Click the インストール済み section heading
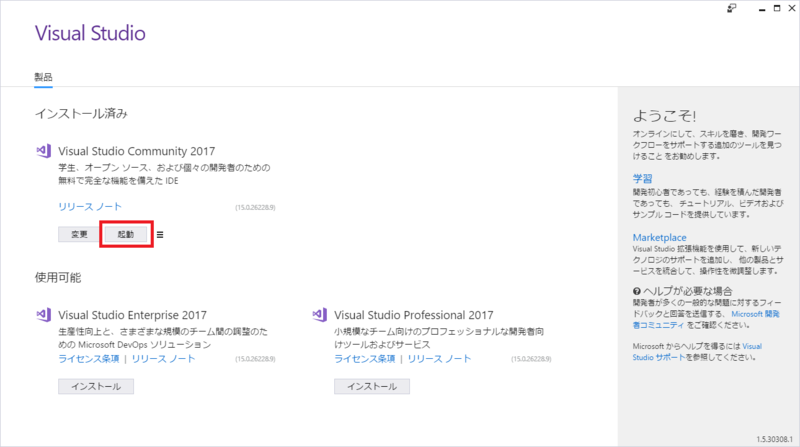Screen dimensions: 800x447 tap(81, 113)
